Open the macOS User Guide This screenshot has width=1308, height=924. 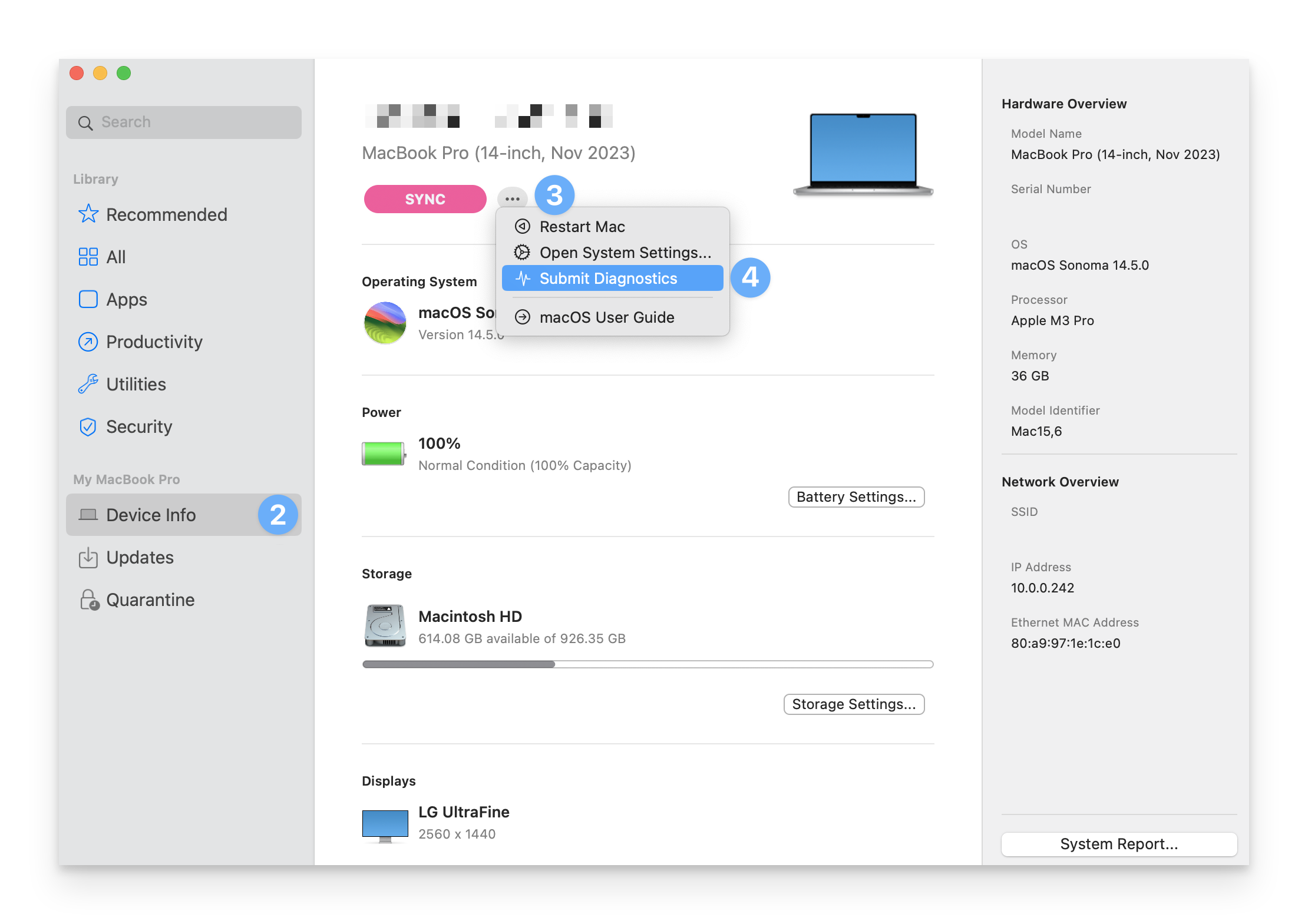(x=606, y=317)
